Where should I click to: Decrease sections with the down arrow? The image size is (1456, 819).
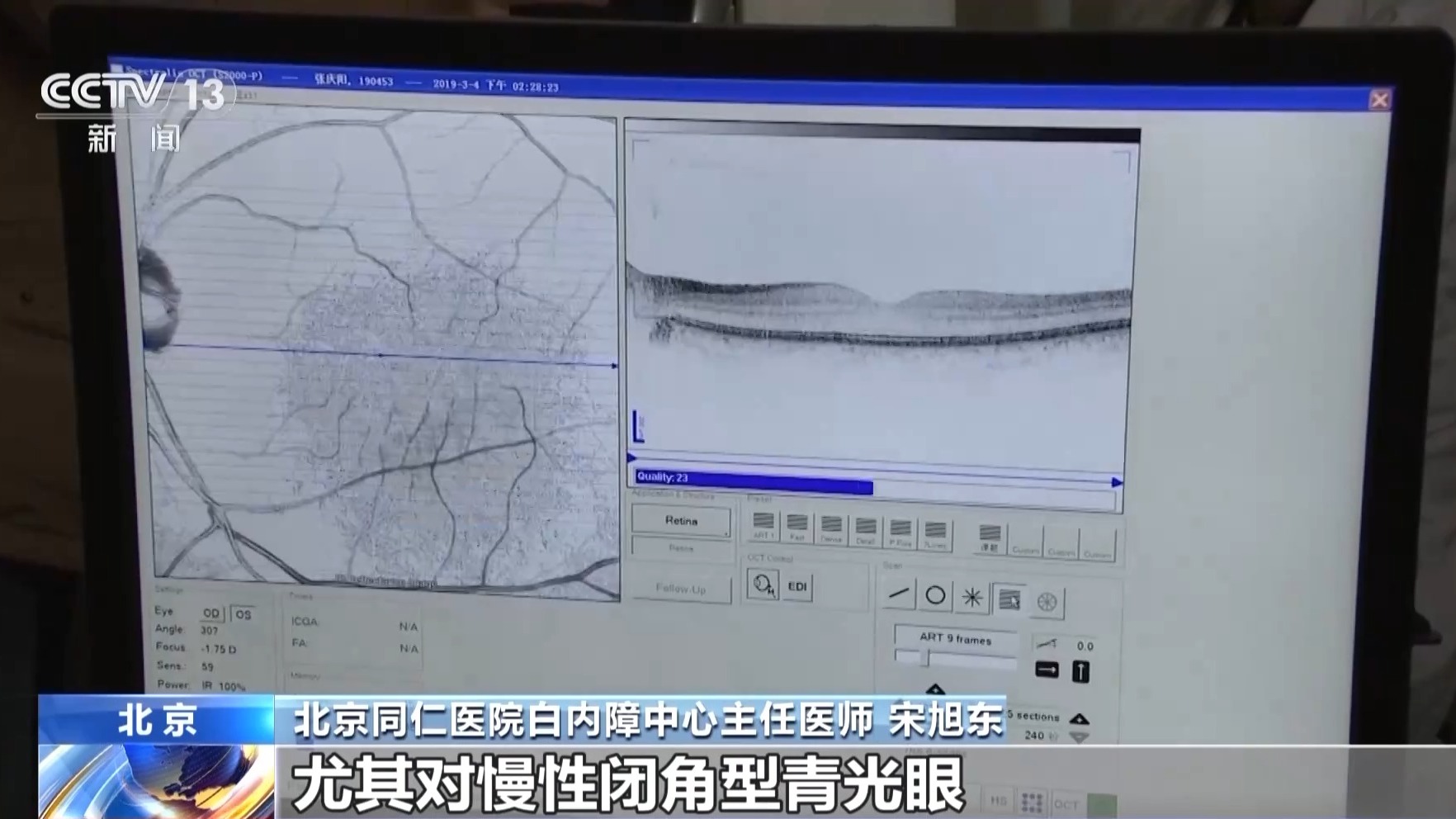pyautogui.click(x=1079, y=737)
